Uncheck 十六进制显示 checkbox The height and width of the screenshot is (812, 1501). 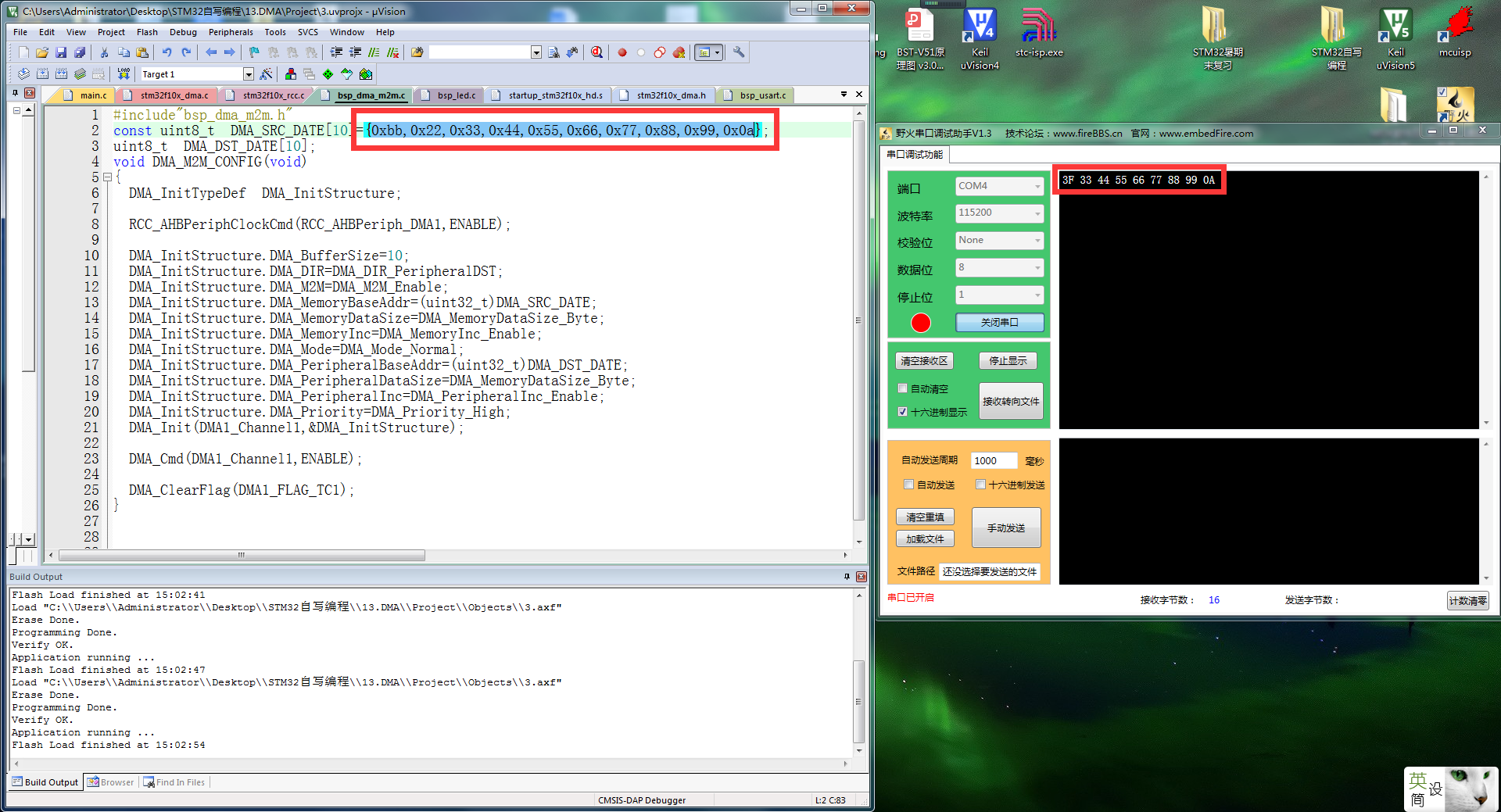pos(903,412)
